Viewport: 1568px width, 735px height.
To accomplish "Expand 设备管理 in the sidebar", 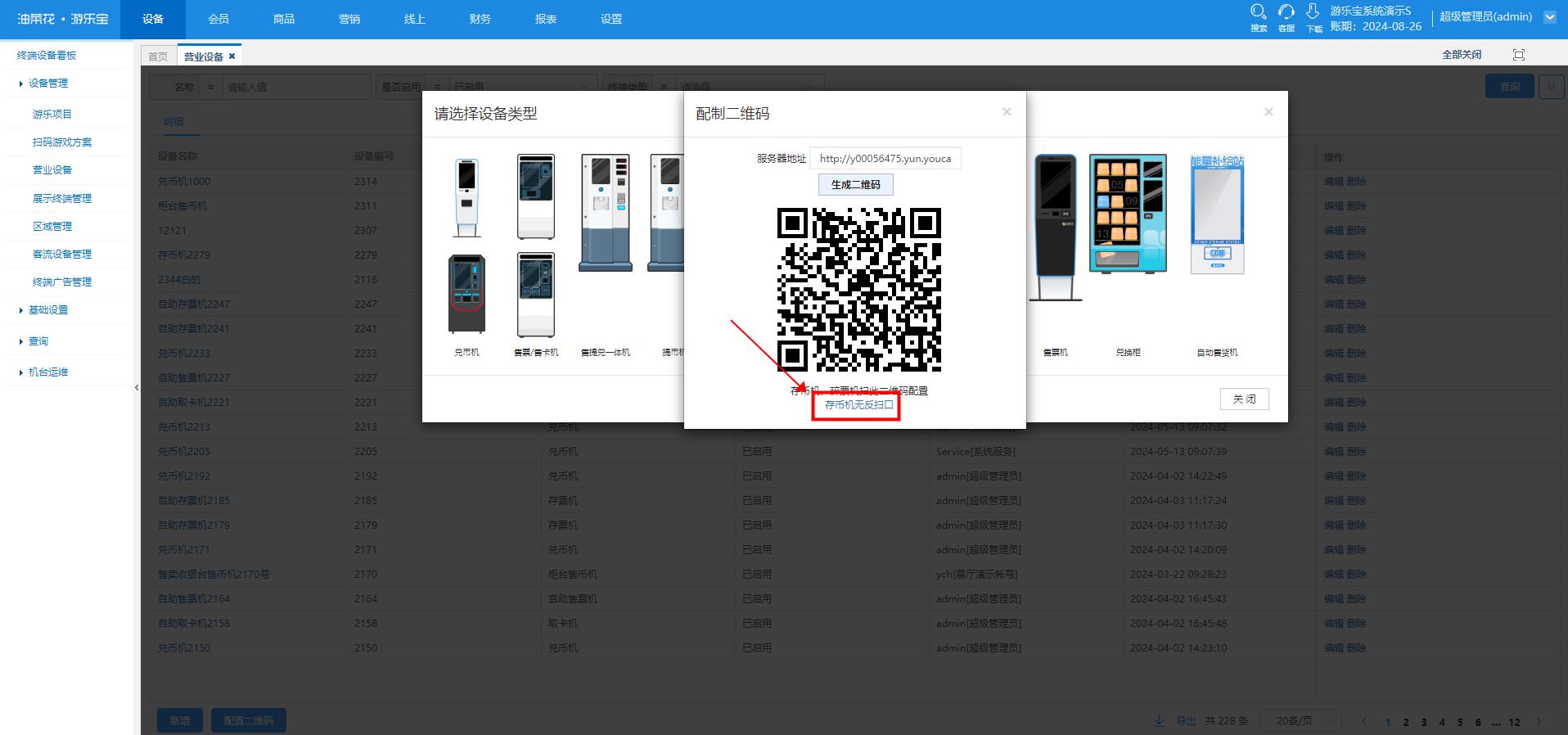I will click(47, 83).
